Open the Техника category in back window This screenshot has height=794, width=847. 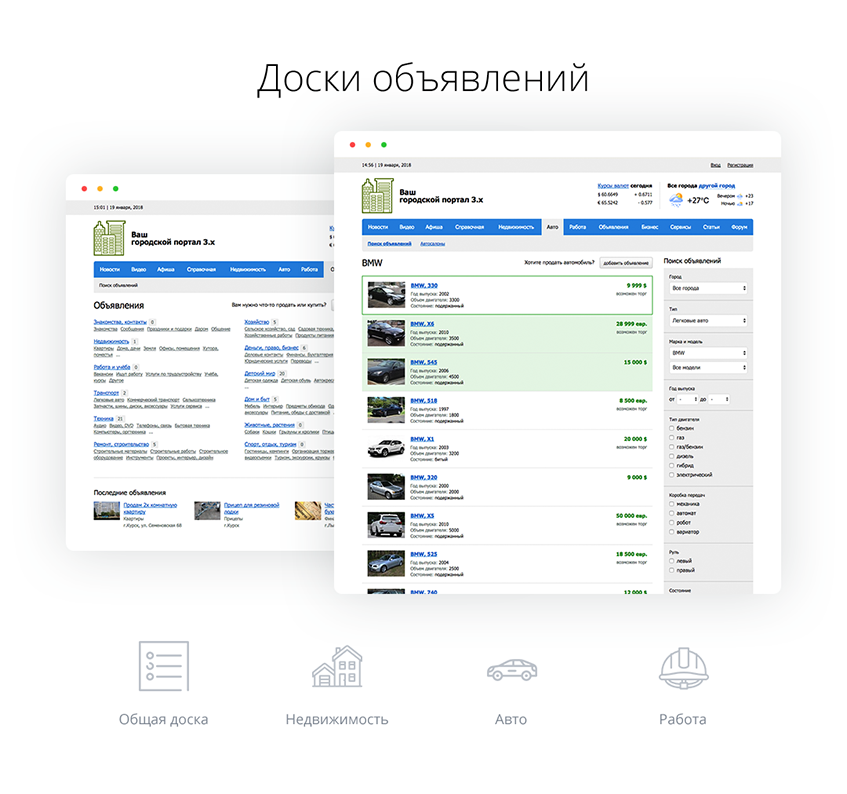[103, 419]
